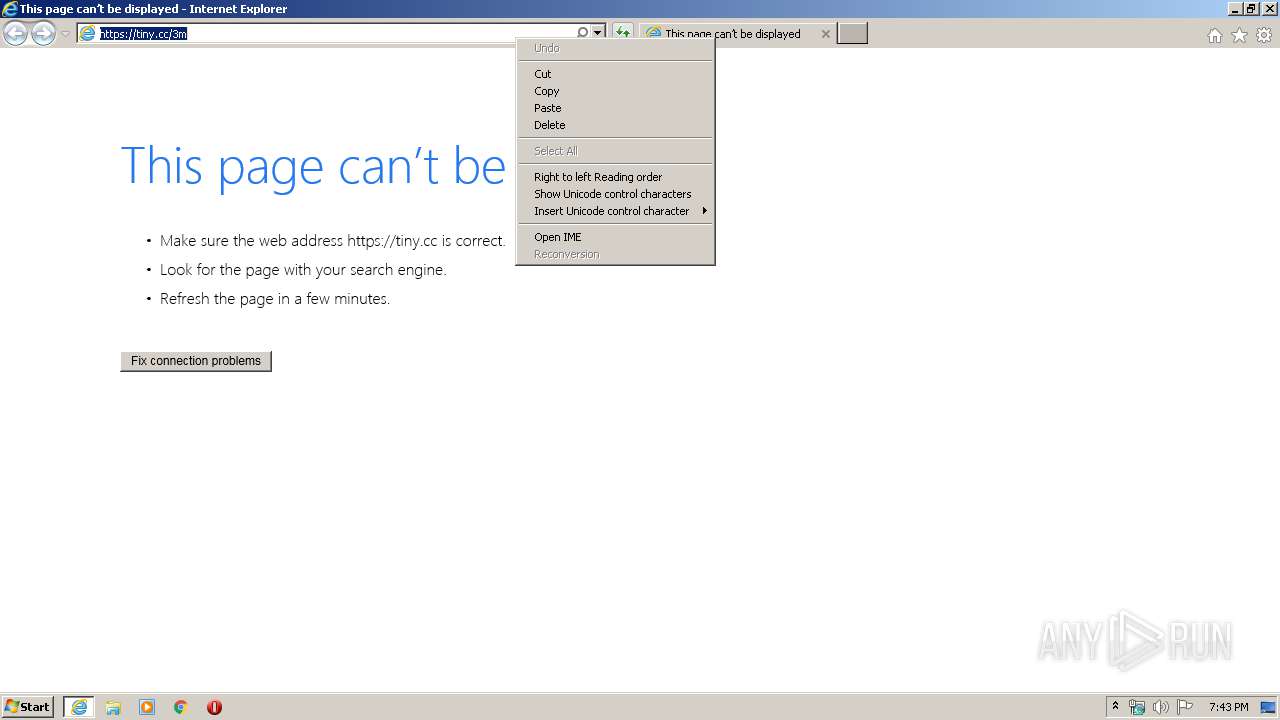
Task: Close the 'This page can't be displayed' tab
Action: click(825, 33)
